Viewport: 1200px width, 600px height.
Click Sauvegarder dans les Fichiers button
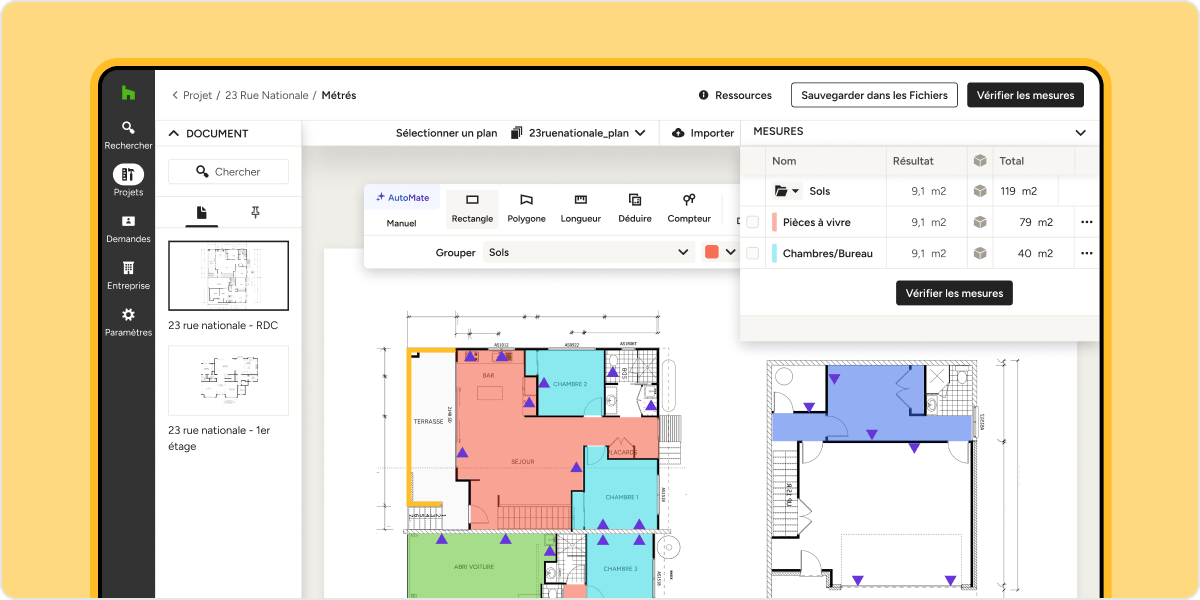(874, 95)
